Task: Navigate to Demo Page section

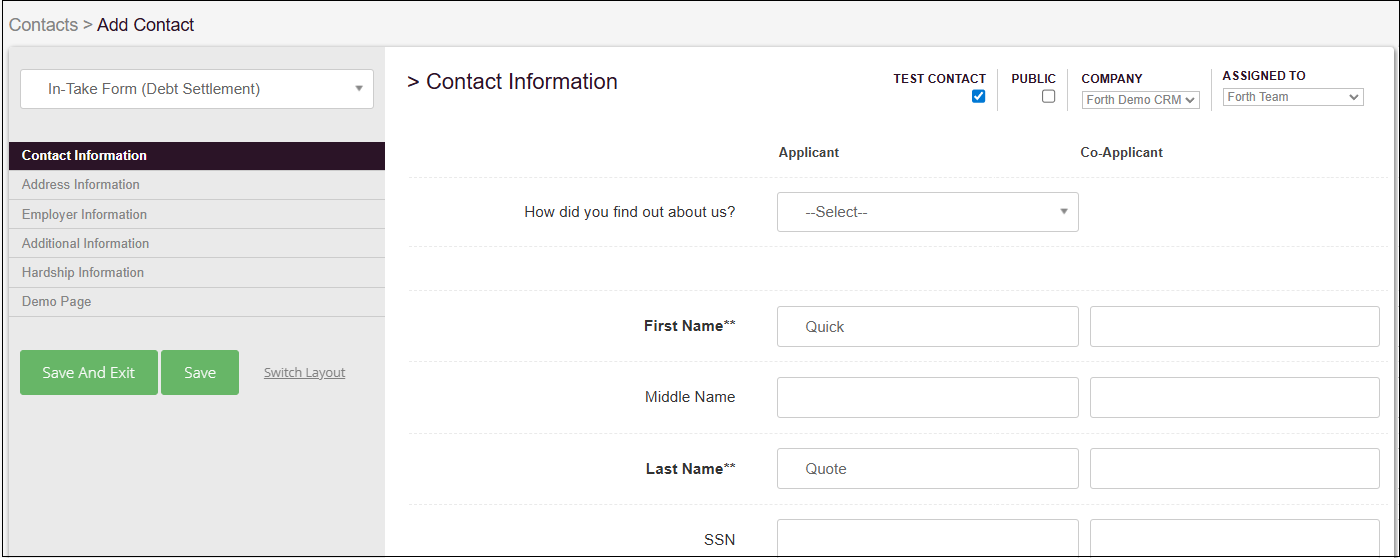Action: (x=197, y=301)
